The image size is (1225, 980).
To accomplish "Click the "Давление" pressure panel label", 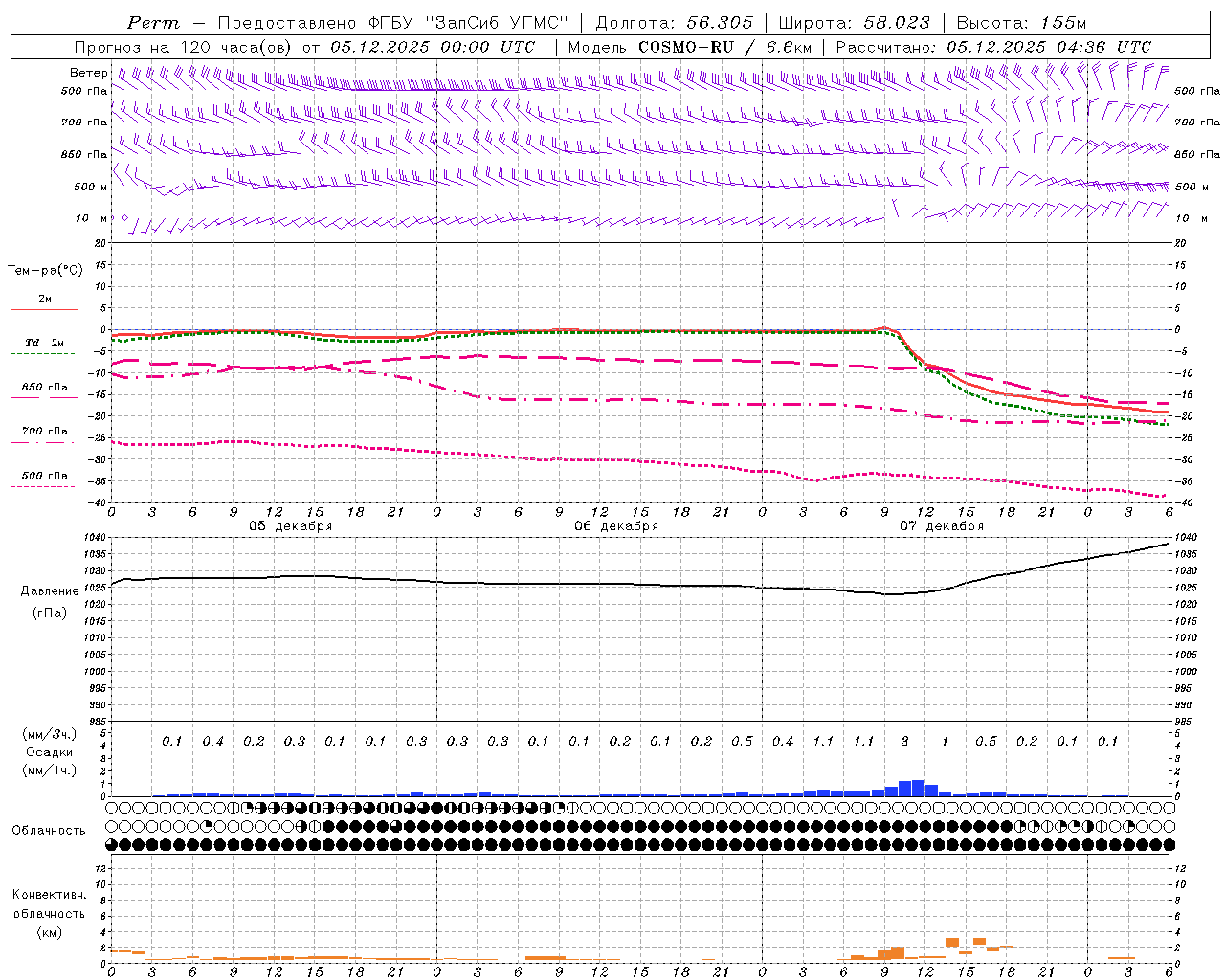I will pyautogui.click(x=50, y=591).
